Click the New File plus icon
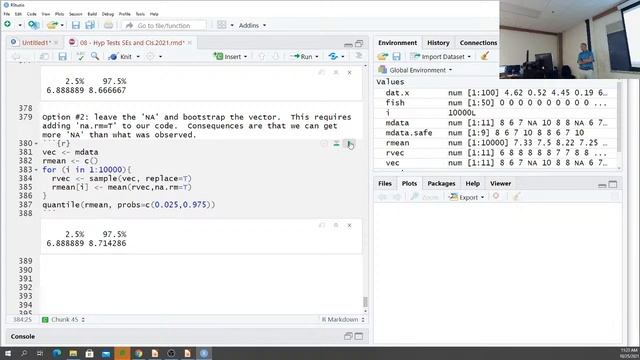The height and width of the screenshot is (360, 640). tap(7, 25)
